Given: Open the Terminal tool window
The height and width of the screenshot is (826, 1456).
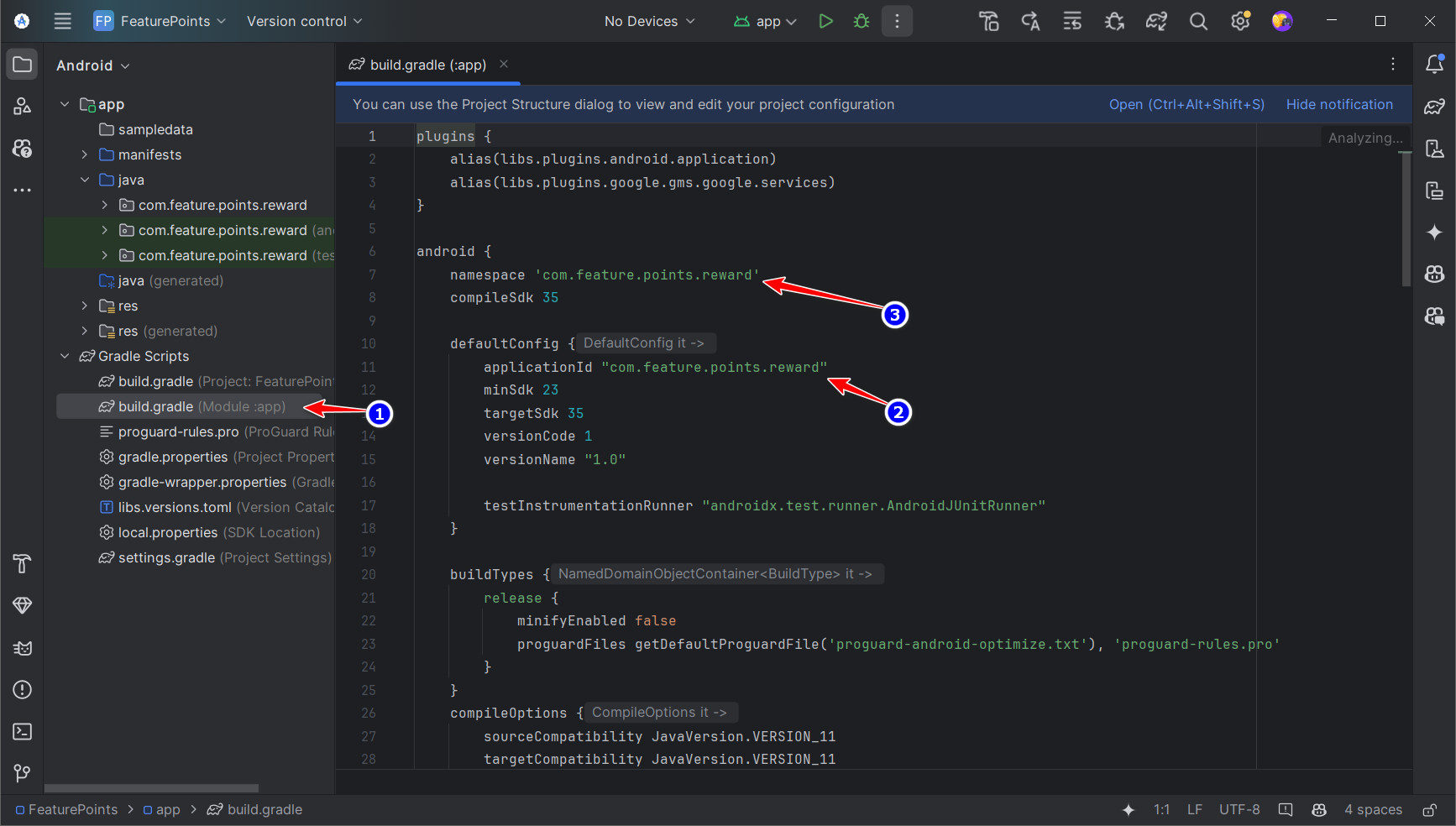Looking at the screenshot, I should point(23,731).
